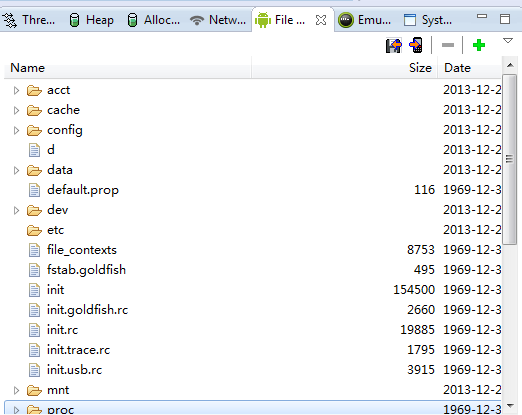The height and width of the screenshot is (415, 522).
Task: Select the mnt folder icon
Action: click(34, 390)
